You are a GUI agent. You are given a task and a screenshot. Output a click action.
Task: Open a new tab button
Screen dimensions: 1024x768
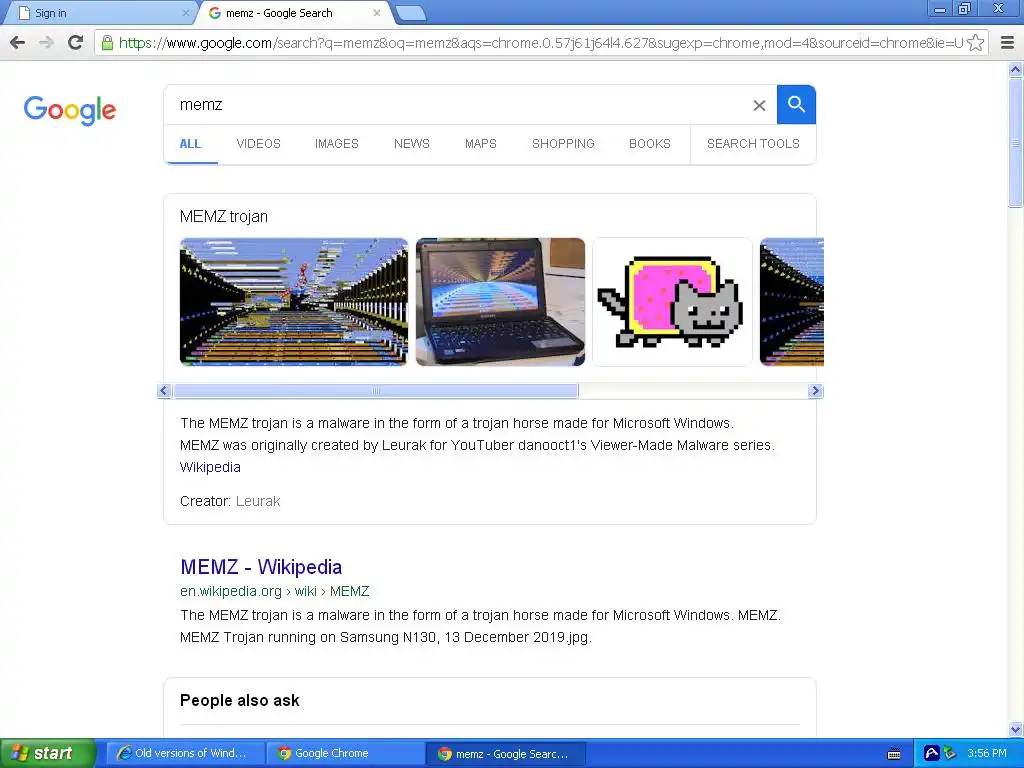(411, 13)
